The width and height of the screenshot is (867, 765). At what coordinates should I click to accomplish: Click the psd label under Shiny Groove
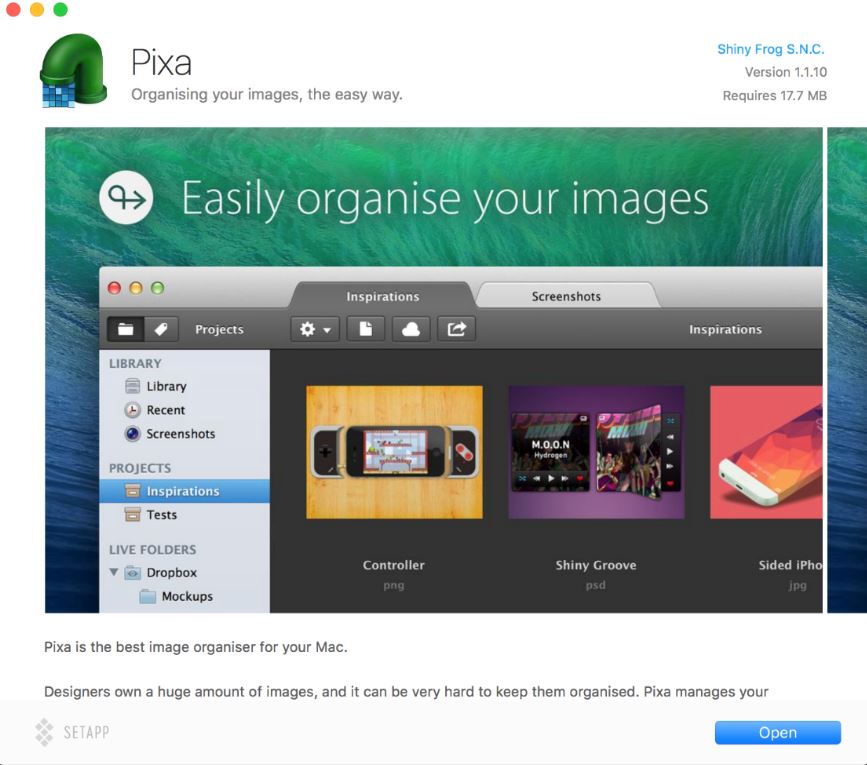(596, 585)
